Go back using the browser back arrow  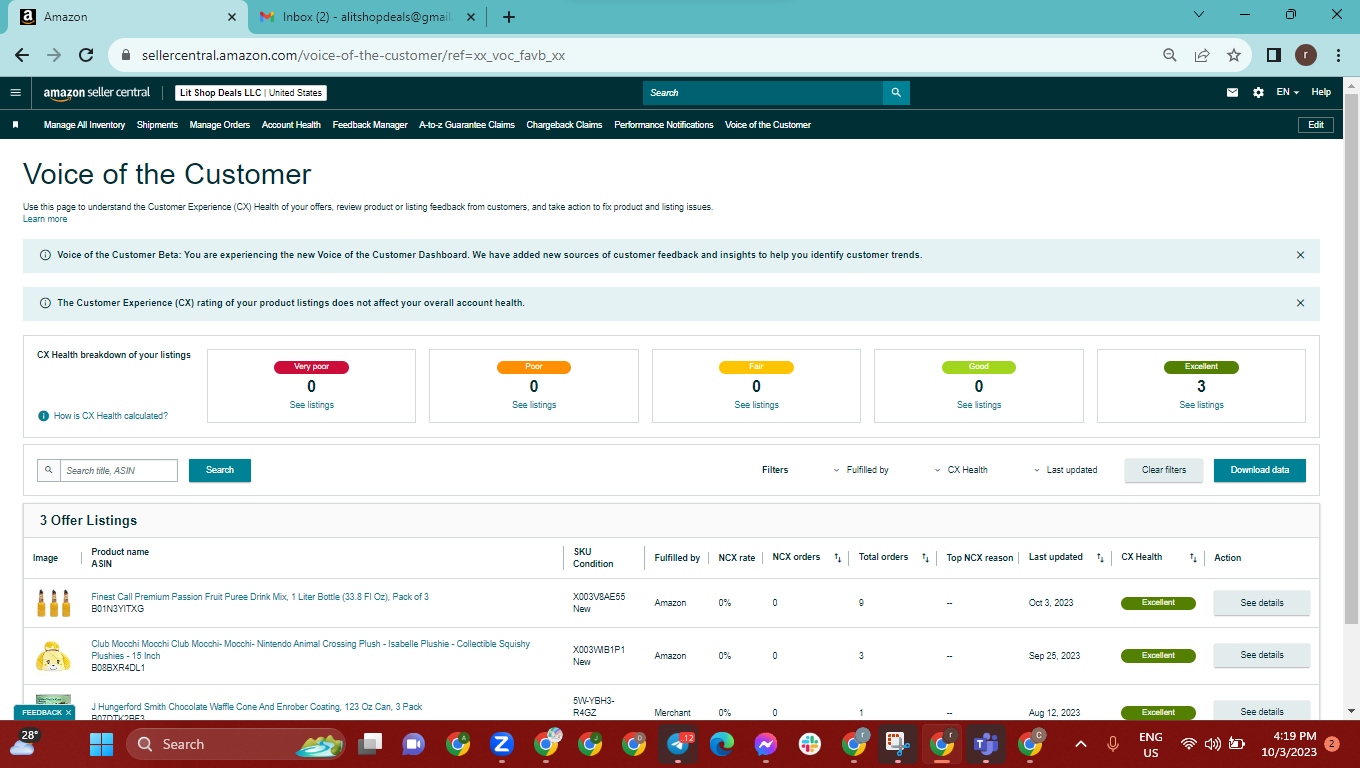[x=22, y=55]
